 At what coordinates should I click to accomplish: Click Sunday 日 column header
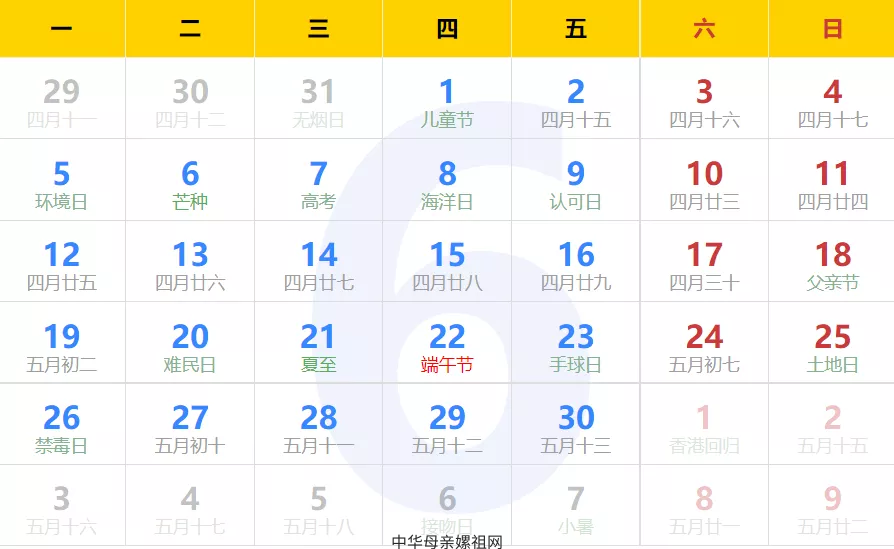[x=832, y=29]
